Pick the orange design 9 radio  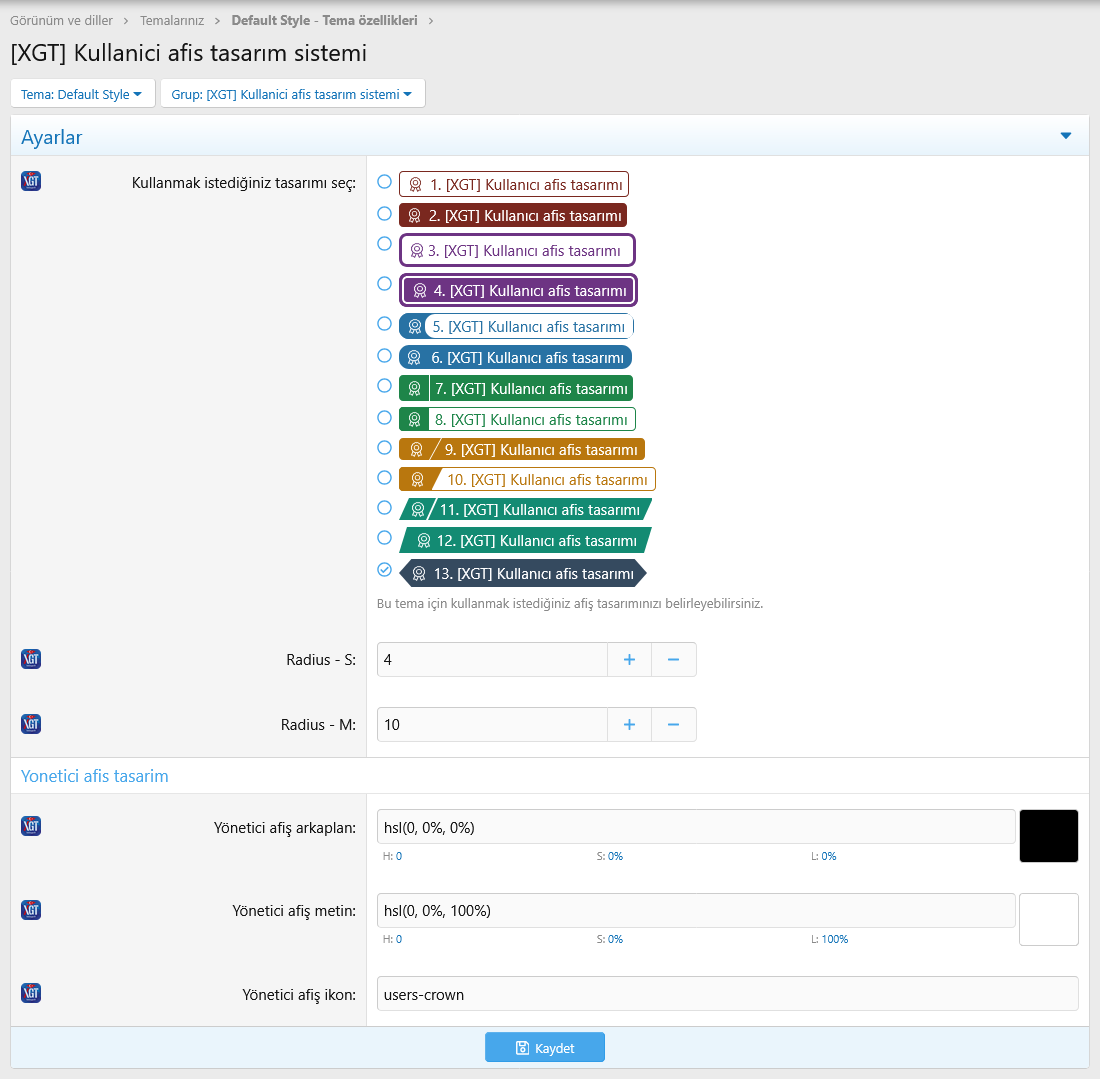(x=384, y=447)
